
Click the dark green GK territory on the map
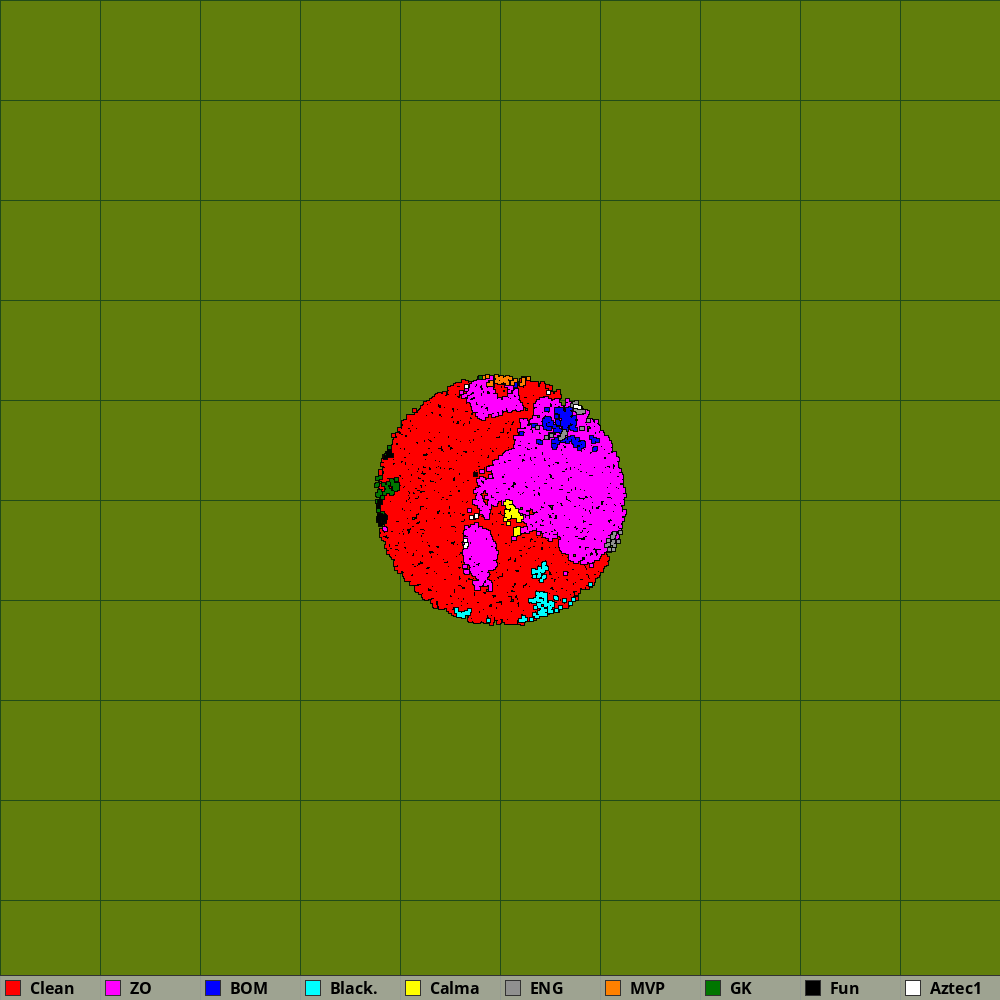(388, 487)
